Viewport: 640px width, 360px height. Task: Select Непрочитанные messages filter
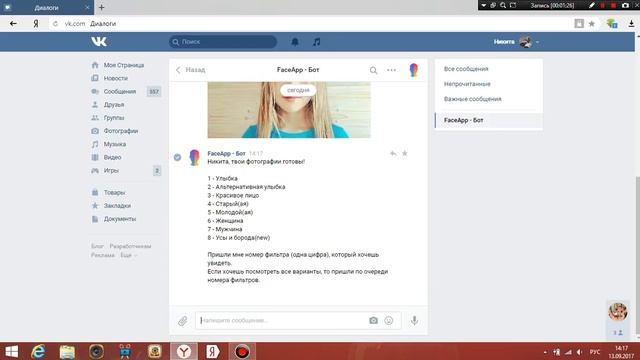point(467,84)
